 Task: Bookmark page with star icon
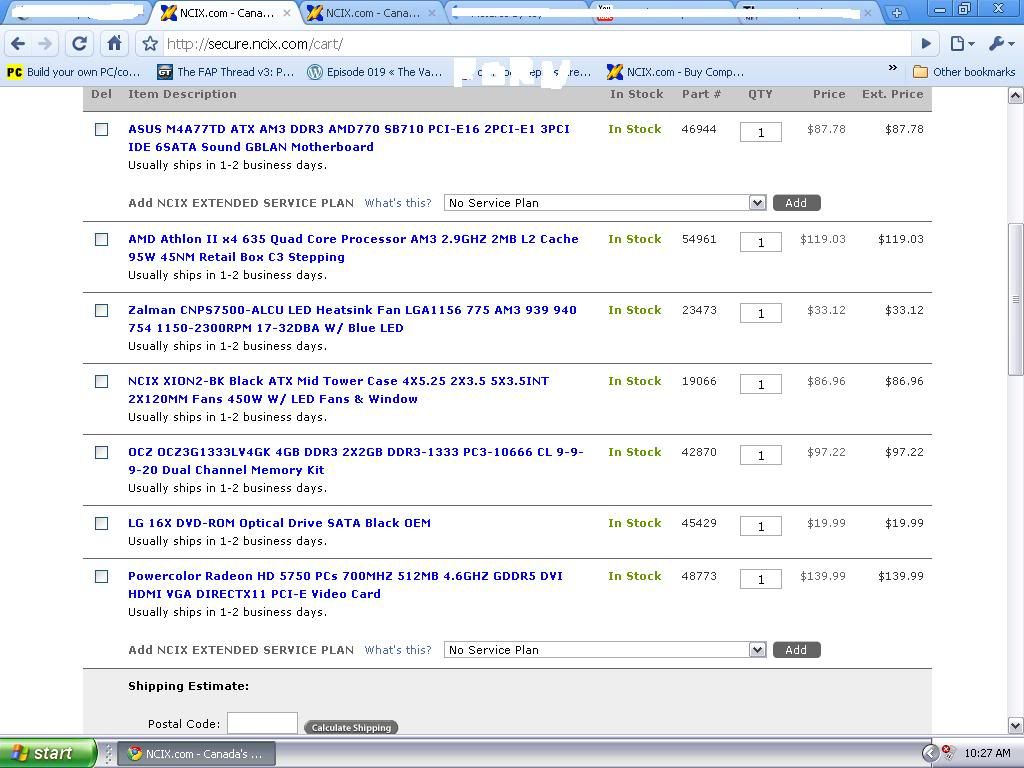point(149,44)
